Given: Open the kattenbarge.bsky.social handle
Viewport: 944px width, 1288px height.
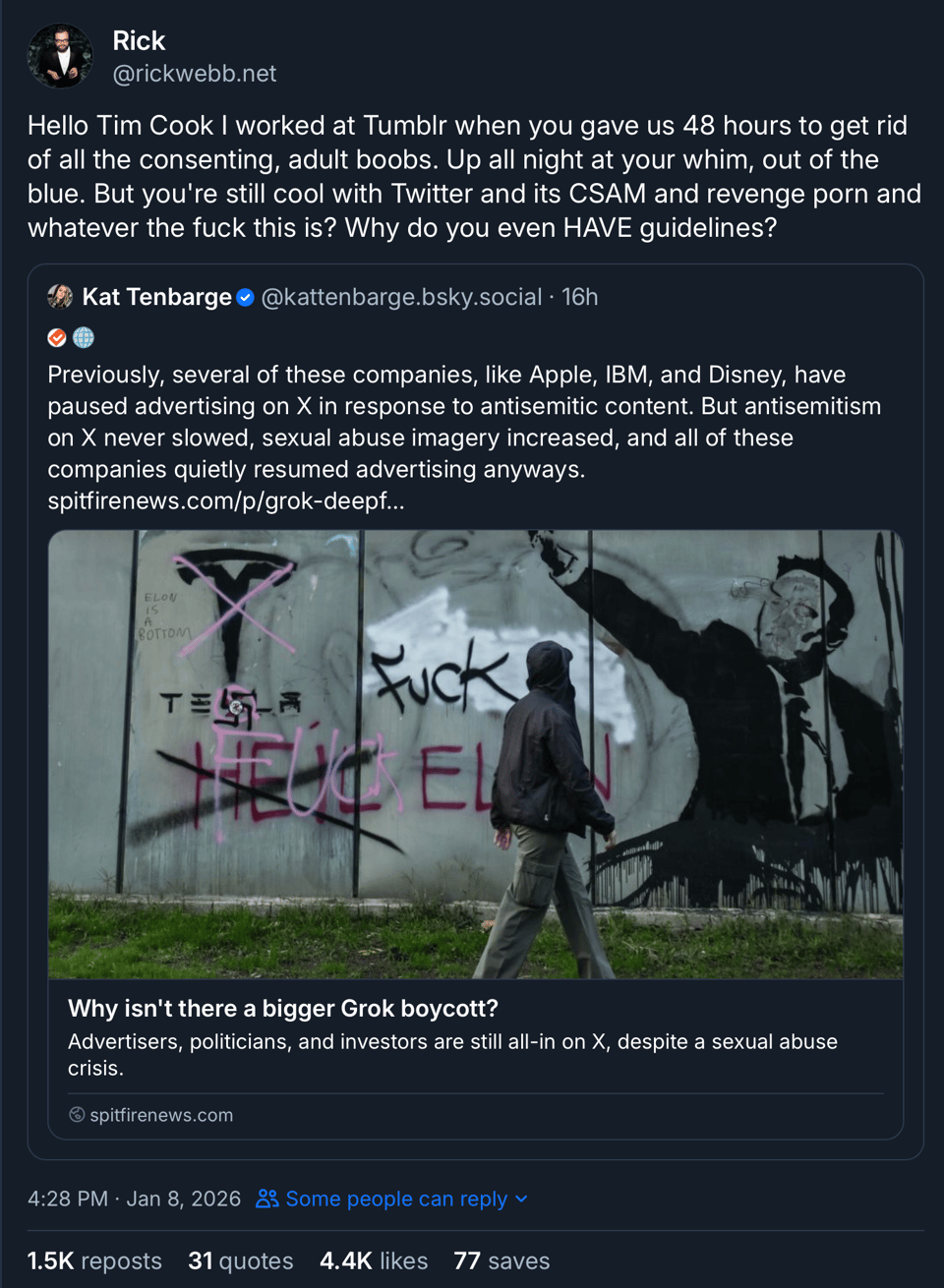Looking at the screenshot, I should point(401,297).
